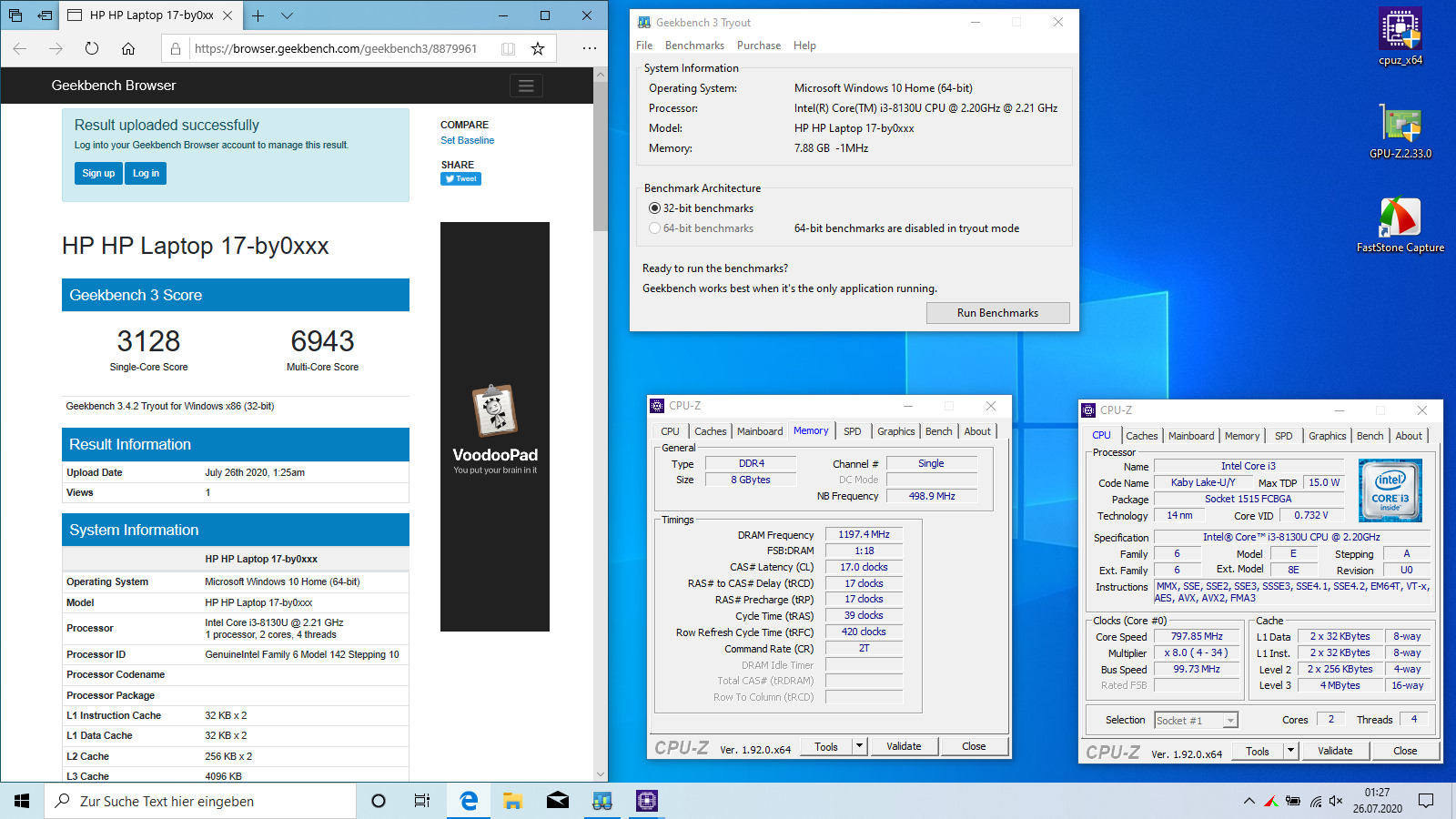Launch FastStone Capture from desktop

(x=1400, y=225)
